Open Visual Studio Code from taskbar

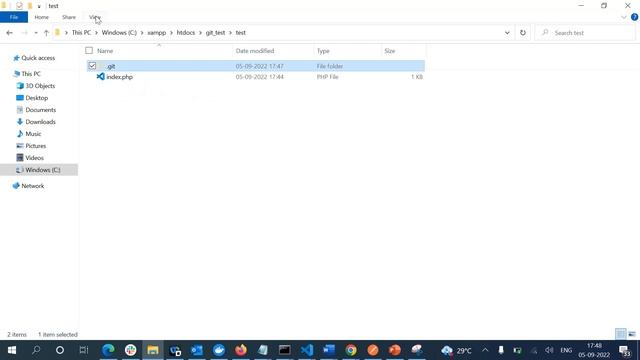coord(307,350)
